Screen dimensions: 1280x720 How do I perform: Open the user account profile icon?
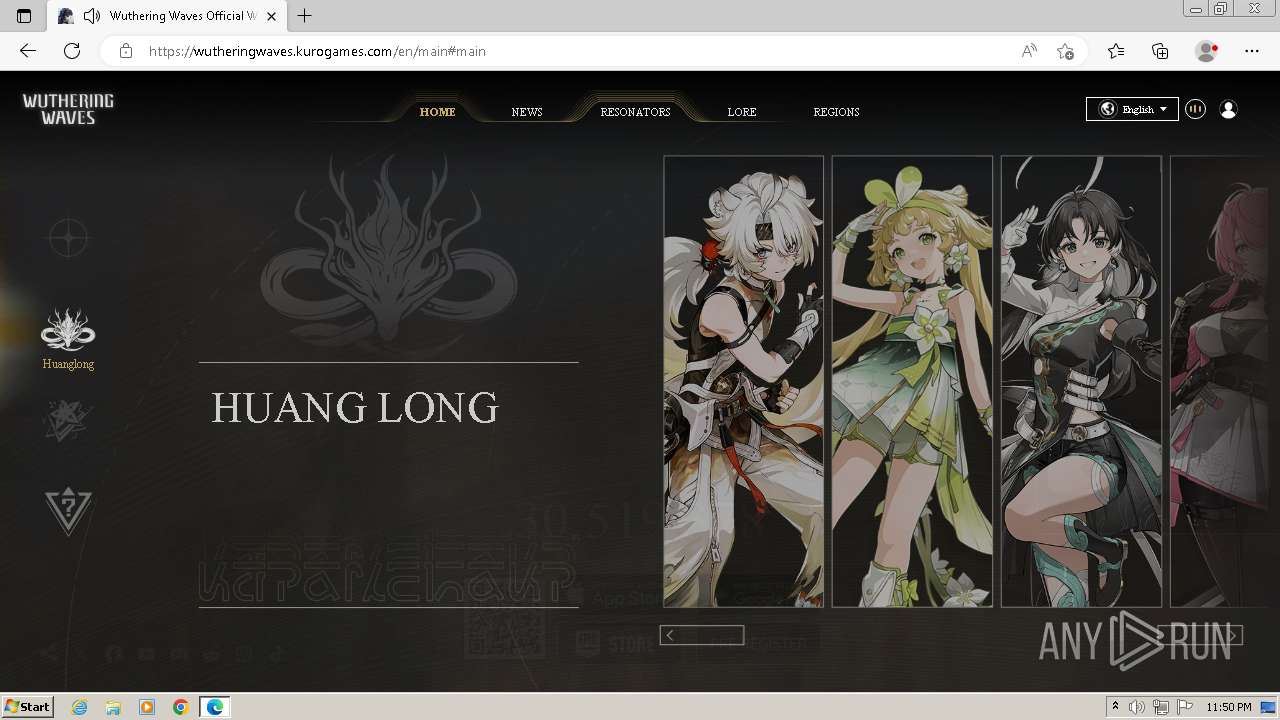[x=1229, y=110]
